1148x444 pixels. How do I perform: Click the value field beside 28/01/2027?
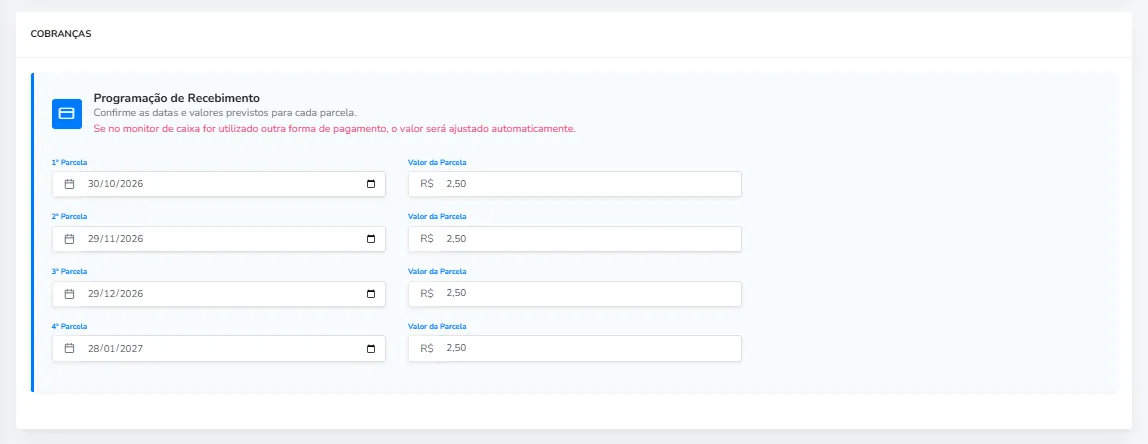pyautogui.click(x=575, y=349)
